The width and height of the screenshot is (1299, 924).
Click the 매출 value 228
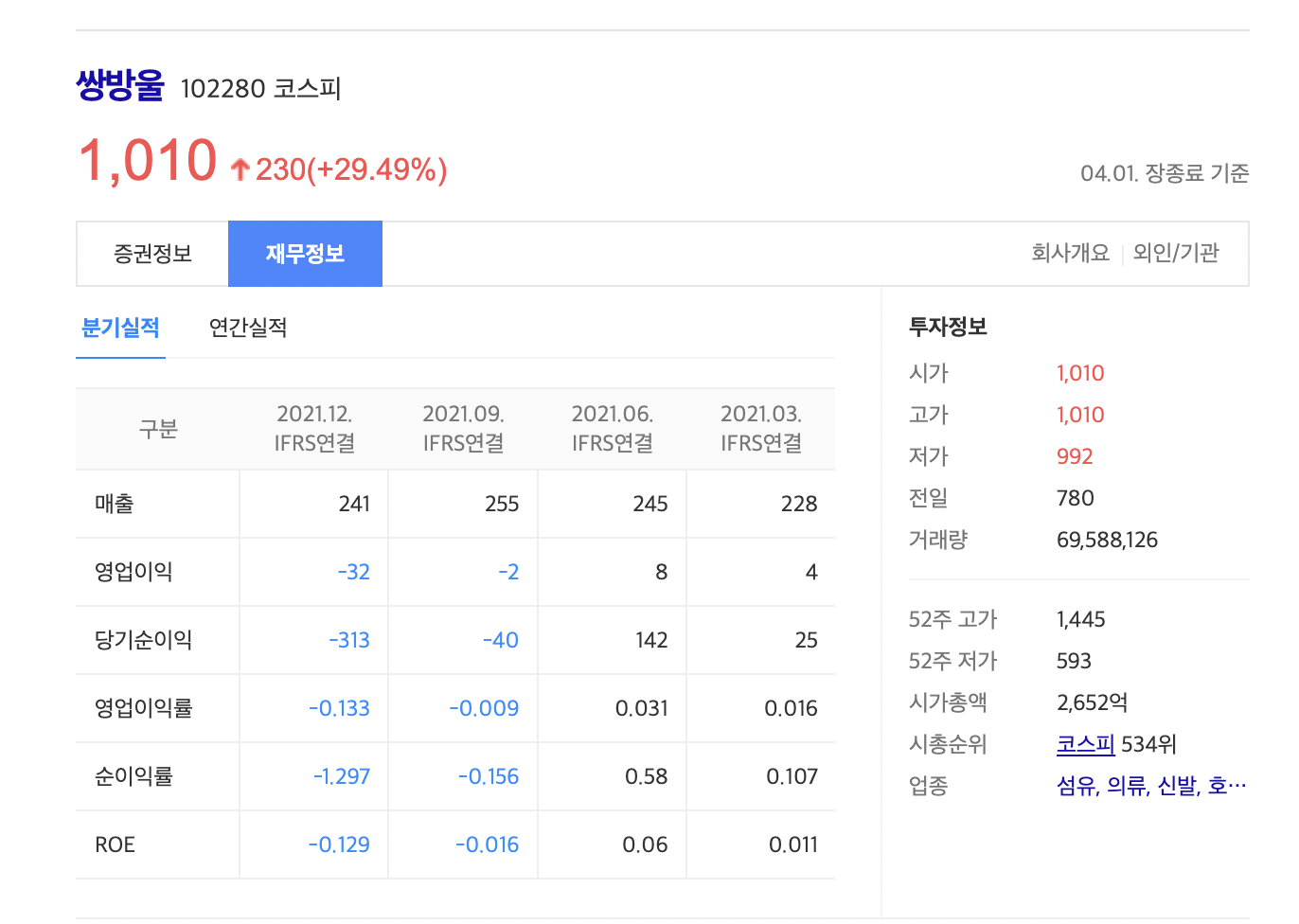click(799, 504)
